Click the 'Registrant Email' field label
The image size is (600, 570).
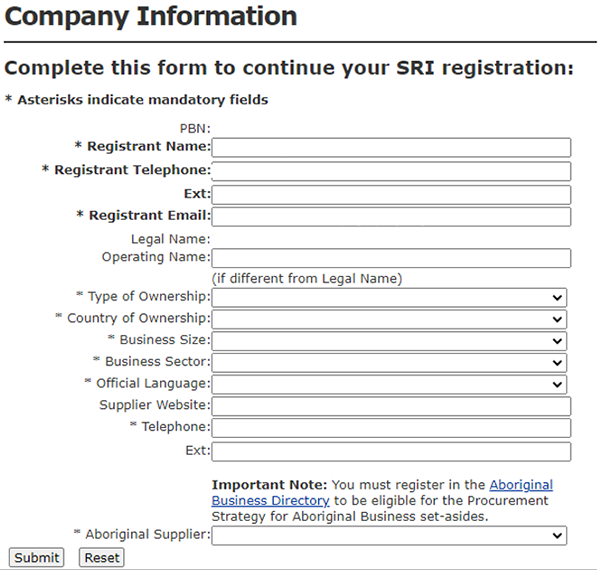(149, 215)
